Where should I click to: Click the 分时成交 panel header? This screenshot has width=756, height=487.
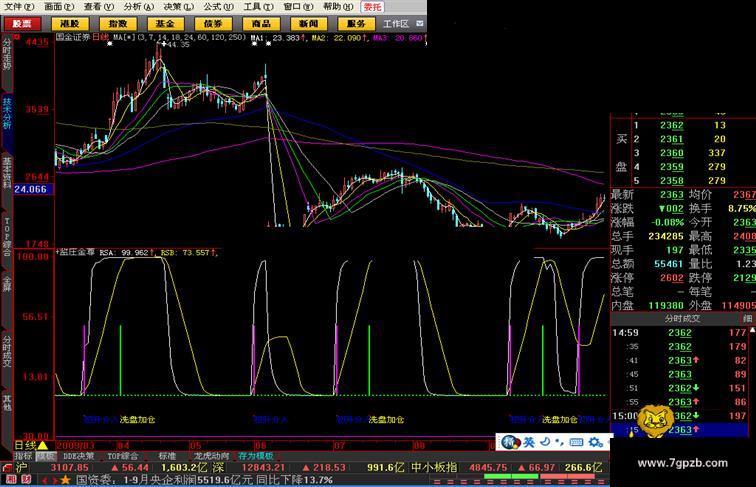pos(682,319)
